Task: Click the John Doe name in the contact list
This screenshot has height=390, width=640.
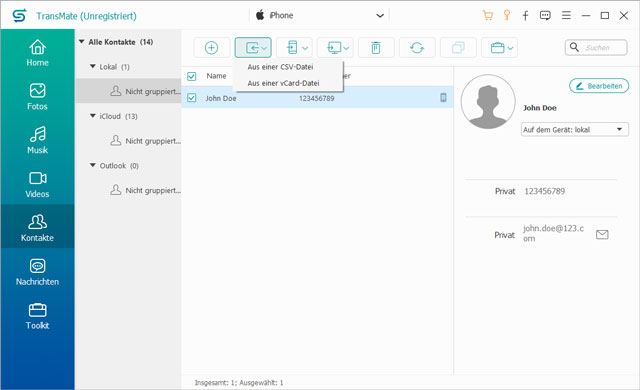Action: [x=221, y=98]
